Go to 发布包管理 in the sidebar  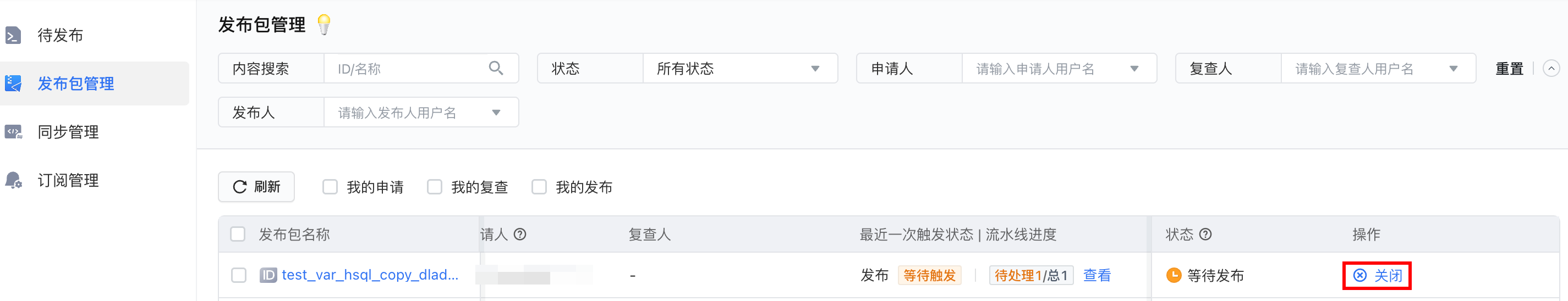[75, 83]
